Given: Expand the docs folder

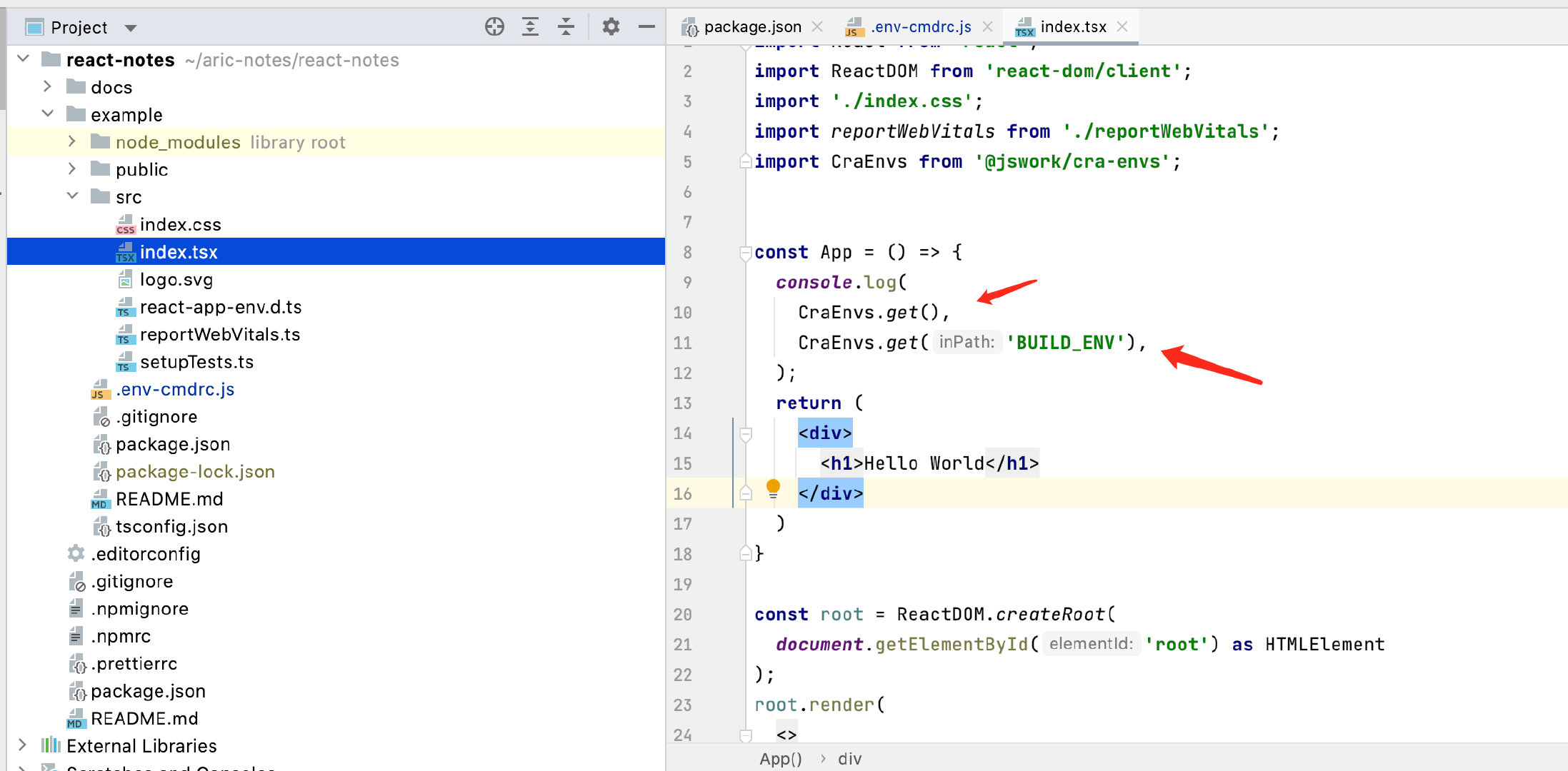Looking at the screenshot, I should (47, 86).
